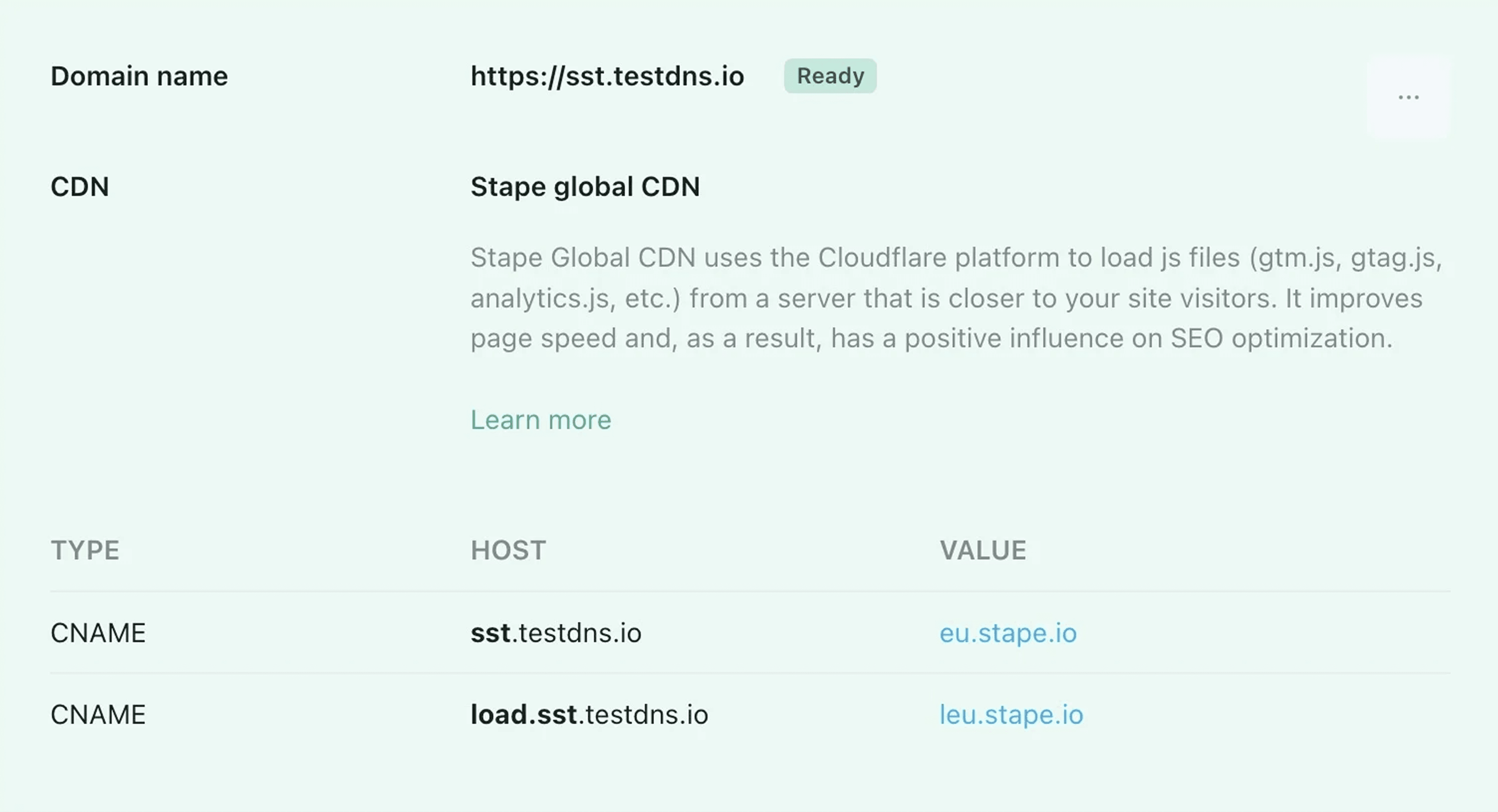Click the Ready status badge

tap(830, 76)
